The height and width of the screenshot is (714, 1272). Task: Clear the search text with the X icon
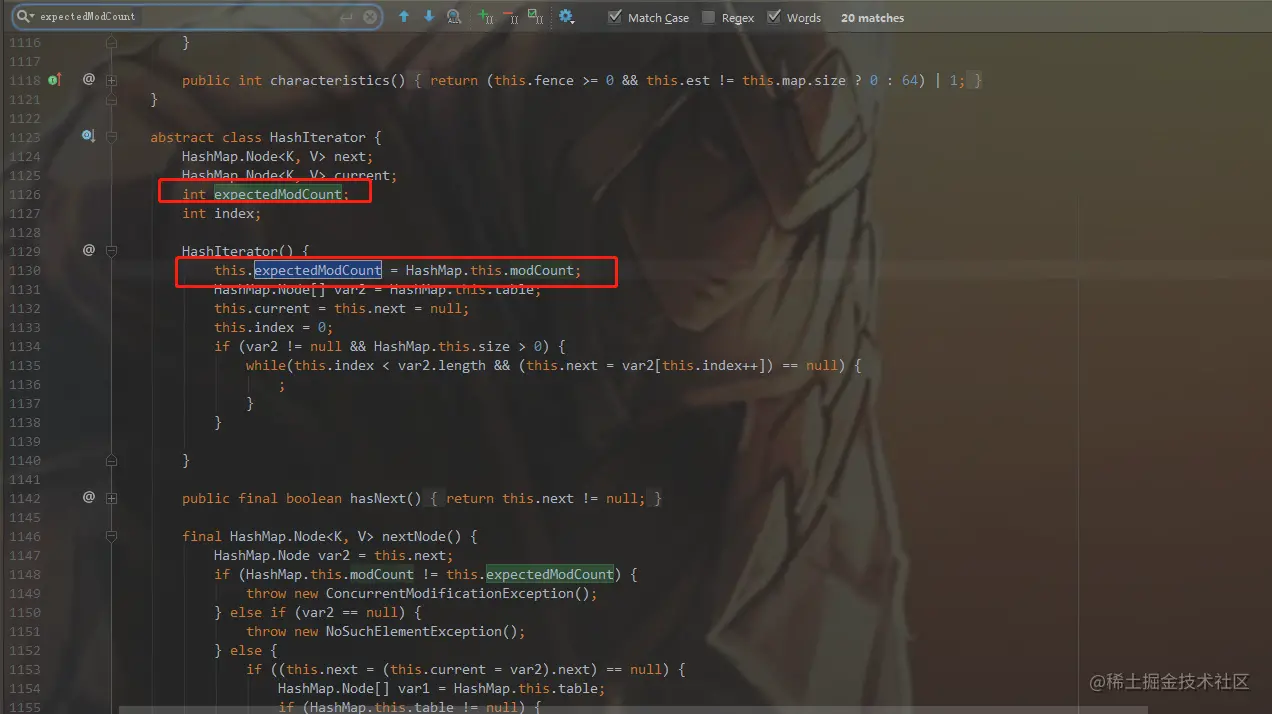coord(370,17)
